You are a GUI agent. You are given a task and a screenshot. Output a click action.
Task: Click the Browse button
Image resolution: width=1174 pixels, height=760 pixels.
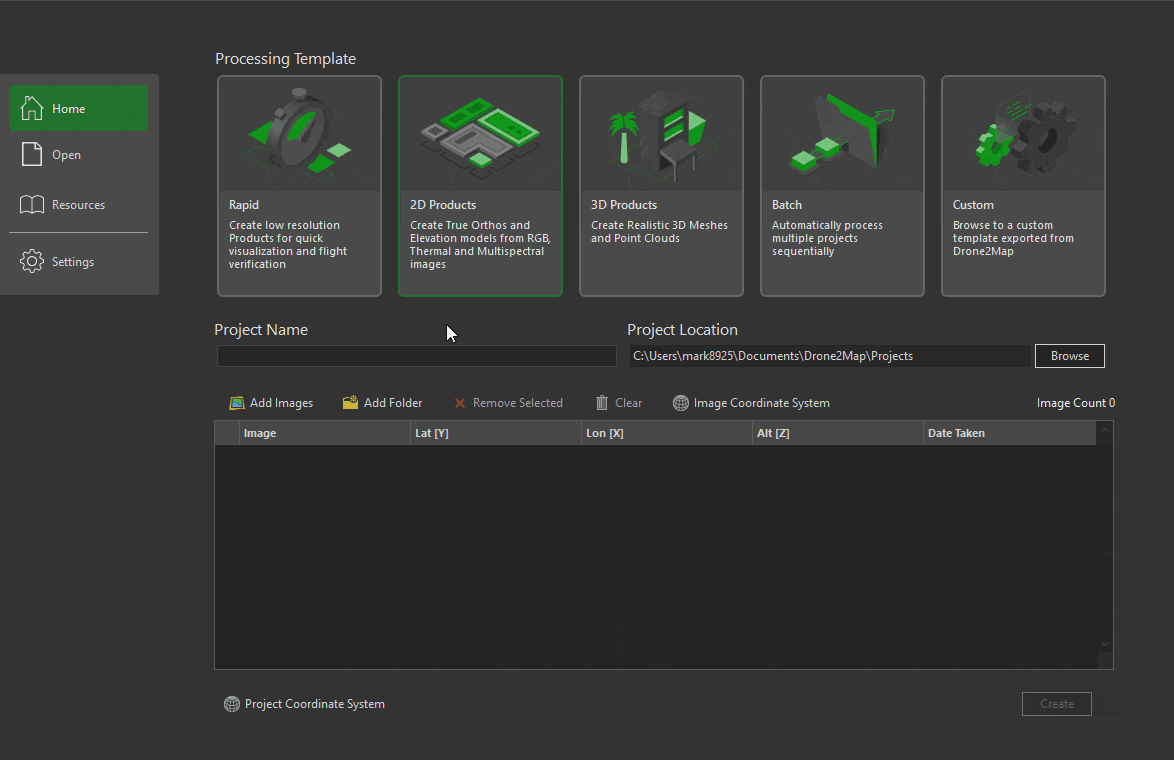point(1069,356)
